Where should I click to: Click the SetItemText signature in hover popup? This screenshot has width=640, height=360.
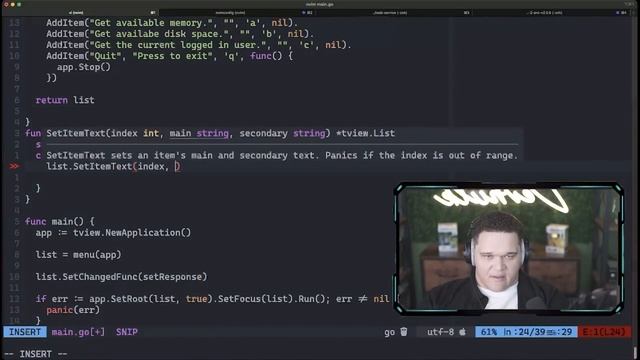tap(220, 133)
